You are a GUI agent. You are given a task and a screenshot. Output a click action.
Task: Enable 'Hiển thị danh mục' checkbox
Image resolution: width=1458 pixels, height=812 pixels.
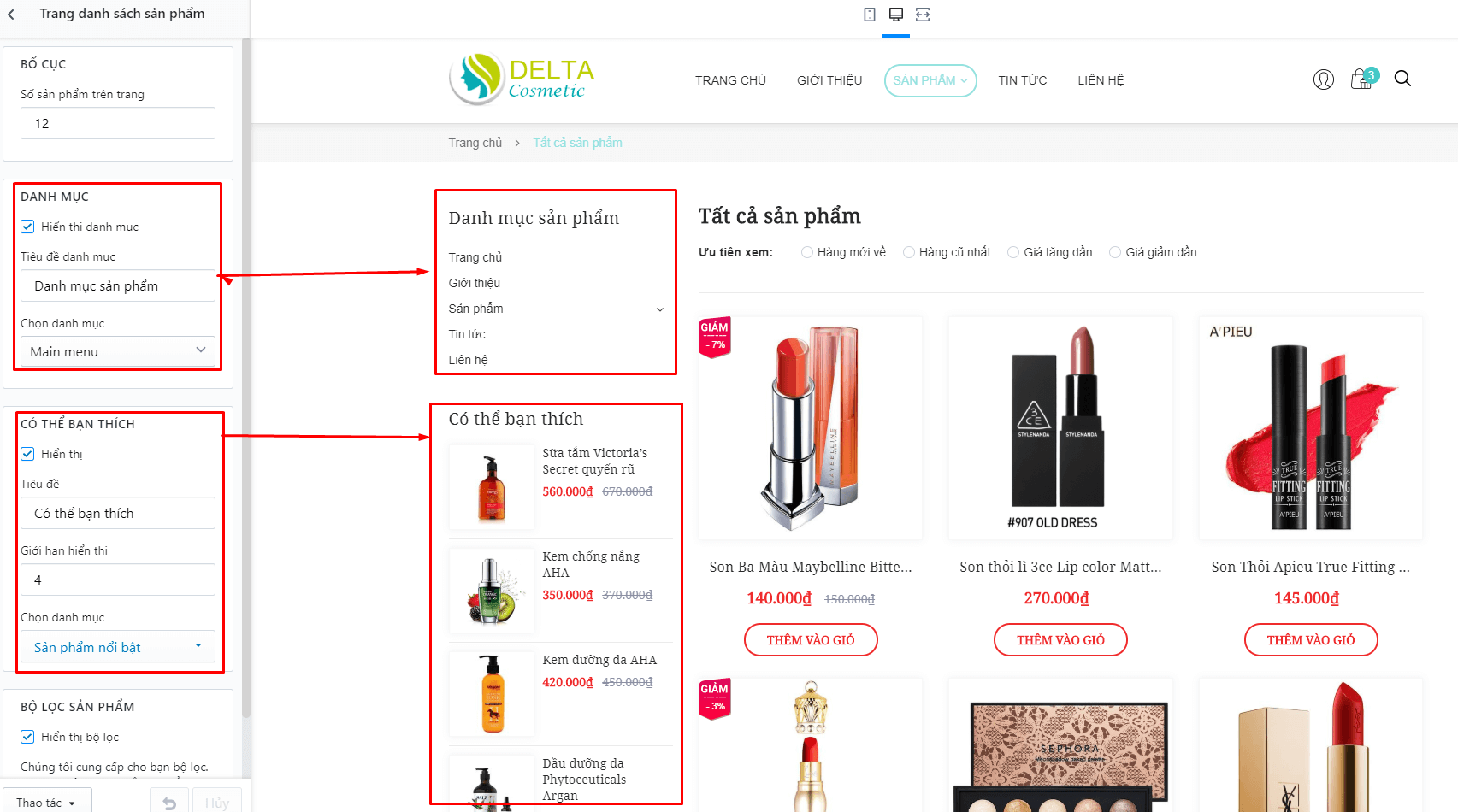pos(27,227)
